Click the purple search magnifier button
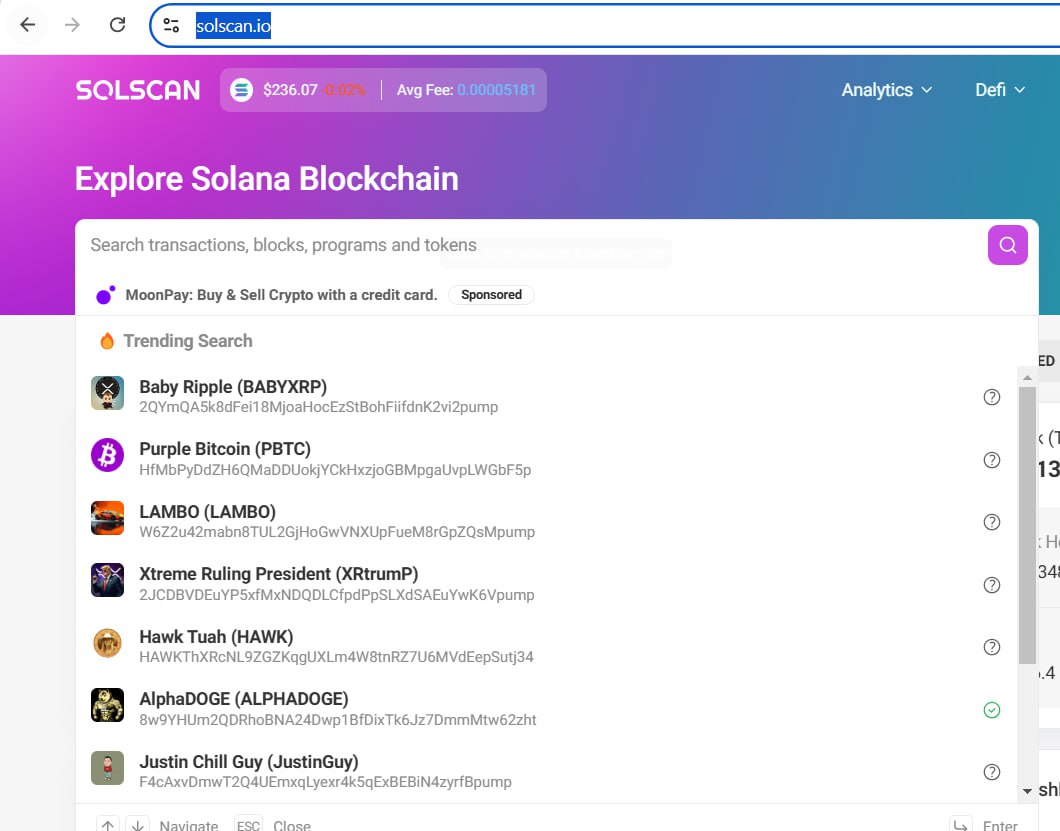 (1007, 245)
